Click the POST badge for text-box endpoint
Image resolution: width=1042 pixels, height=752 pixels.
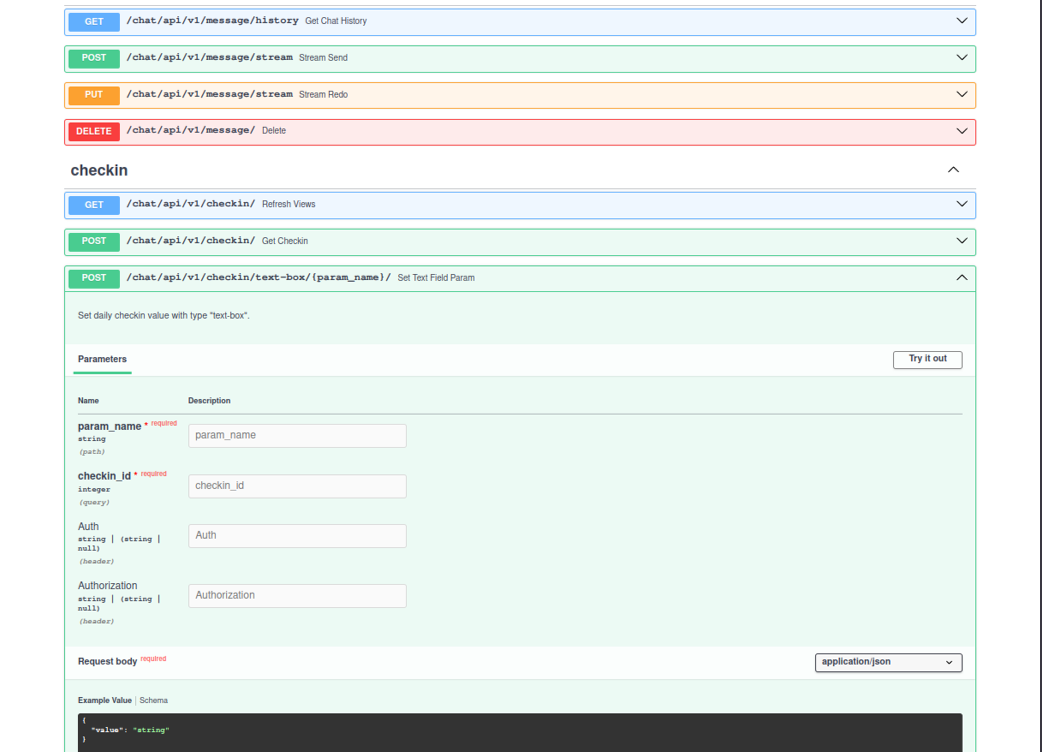(x=94, y=278)
